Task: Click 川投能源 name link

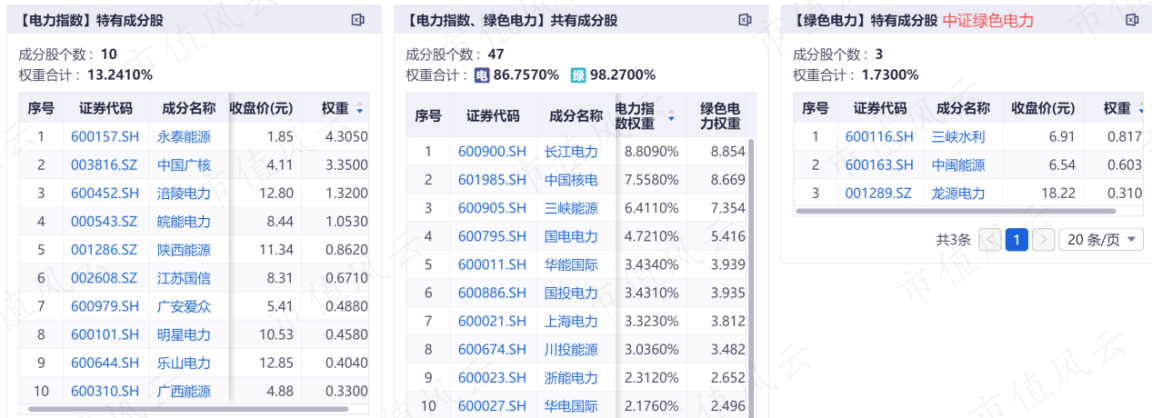Action: click(571, 350)
